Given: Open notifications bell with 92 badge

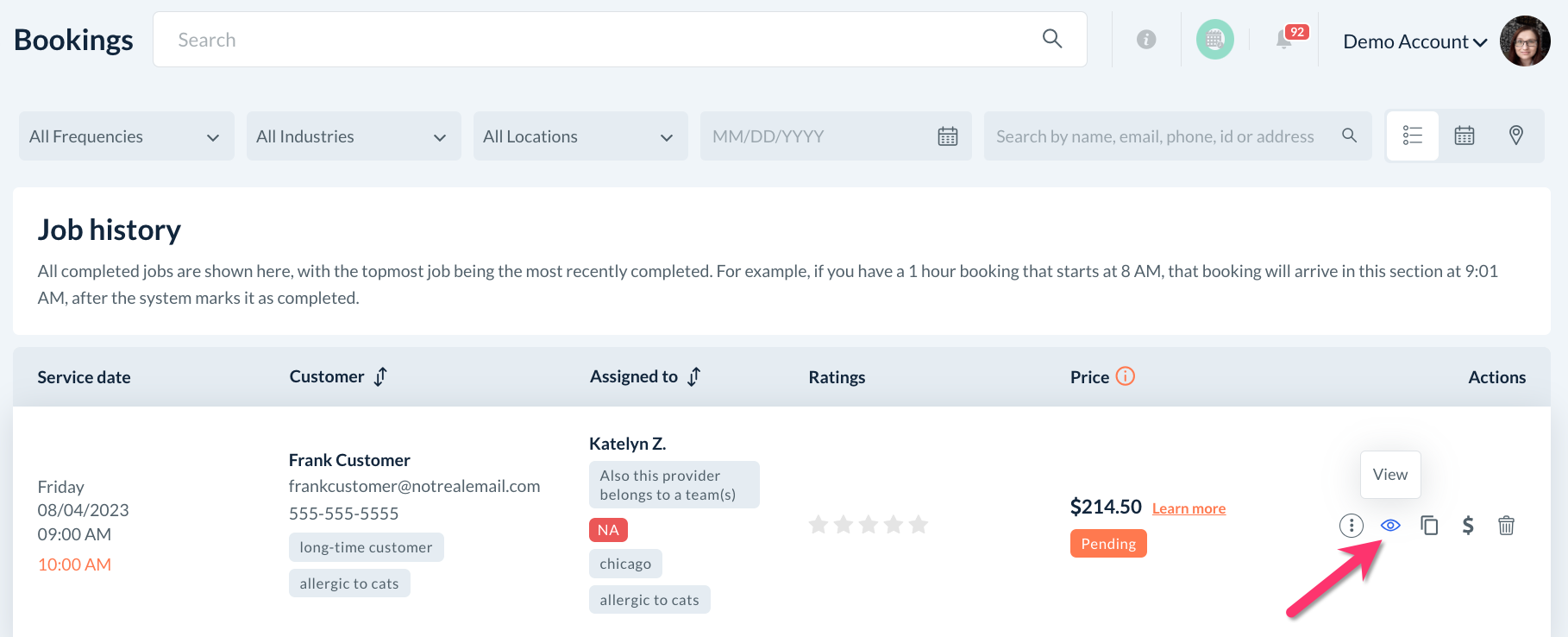Looking at the screenshot, I should [1284, 40].
